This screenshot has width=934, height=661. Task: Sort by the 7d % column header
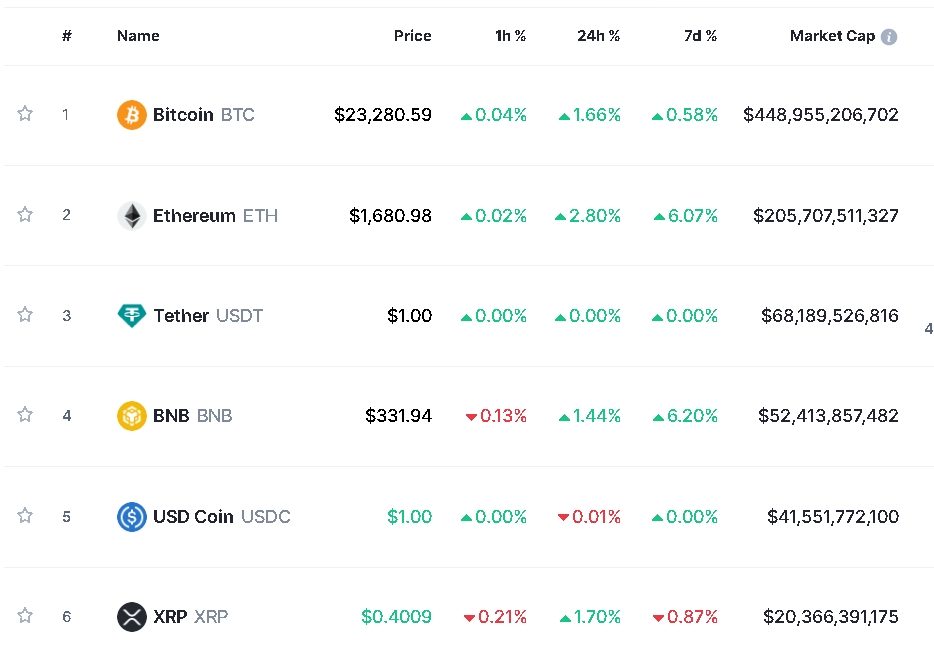(x=700, y=36)
